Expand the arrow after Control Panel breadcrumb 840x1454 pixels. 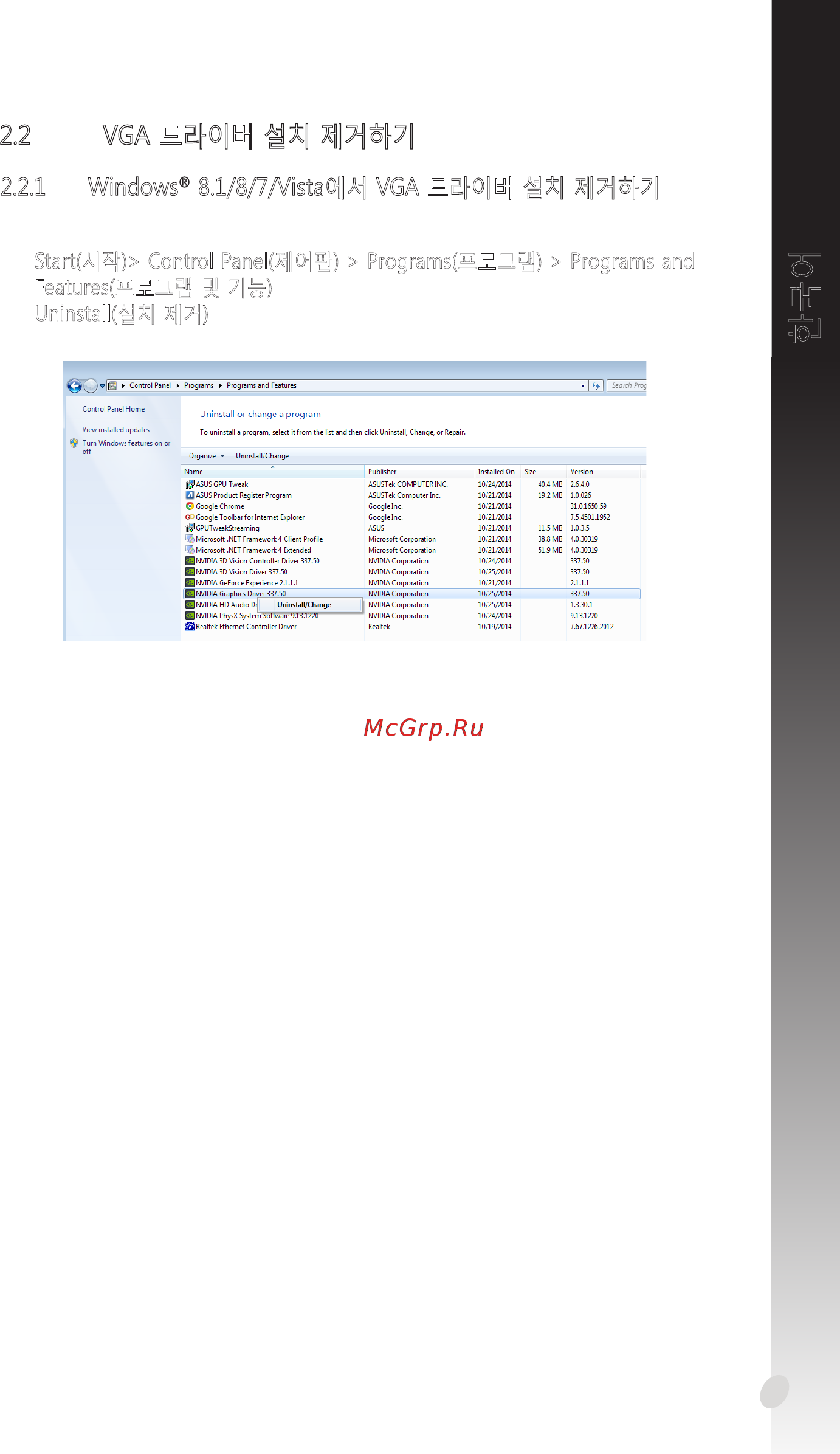pos(177,385)
